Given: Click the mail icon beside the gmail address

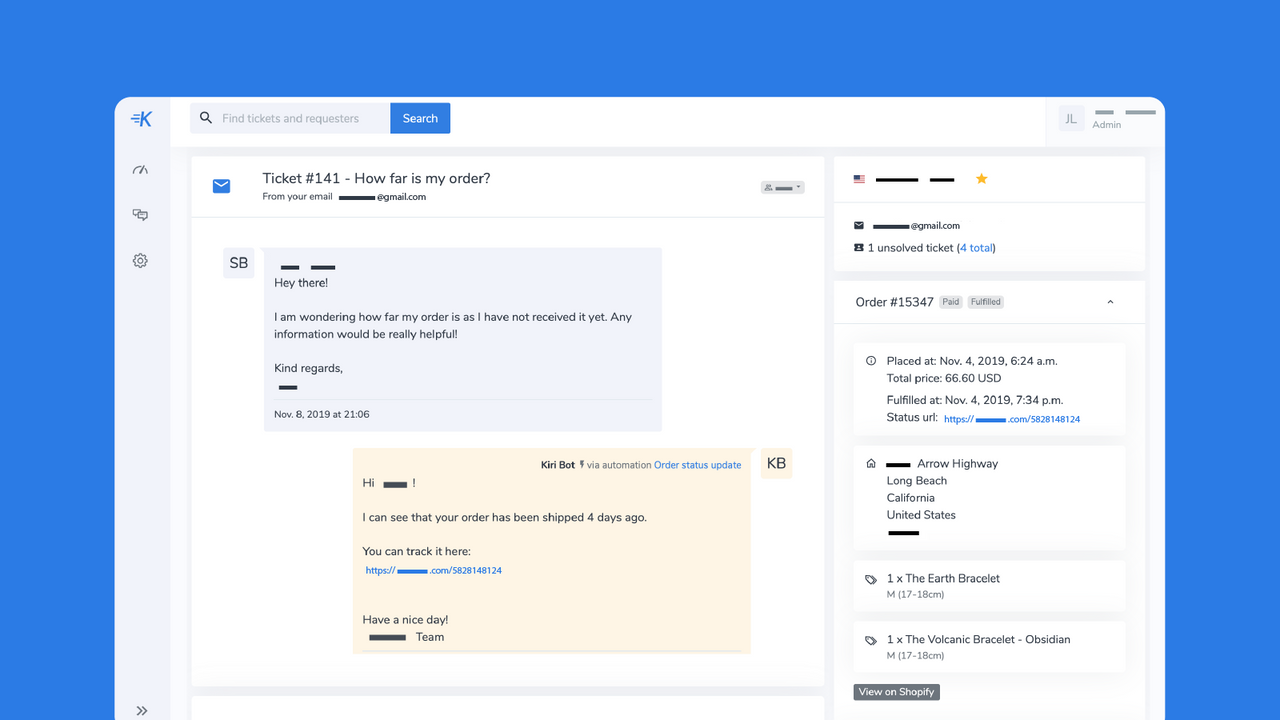Looking at the screenshot, I should 859,225.
